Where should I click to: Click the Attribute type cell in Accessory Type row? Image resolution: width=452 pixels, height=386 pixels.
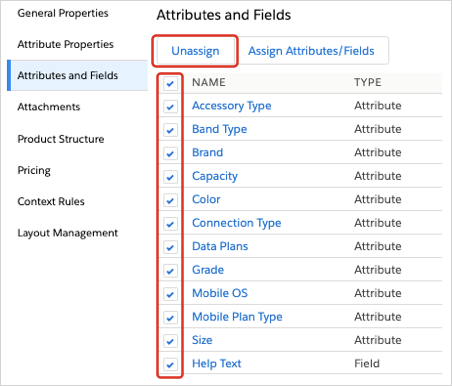tap(378, 106)
